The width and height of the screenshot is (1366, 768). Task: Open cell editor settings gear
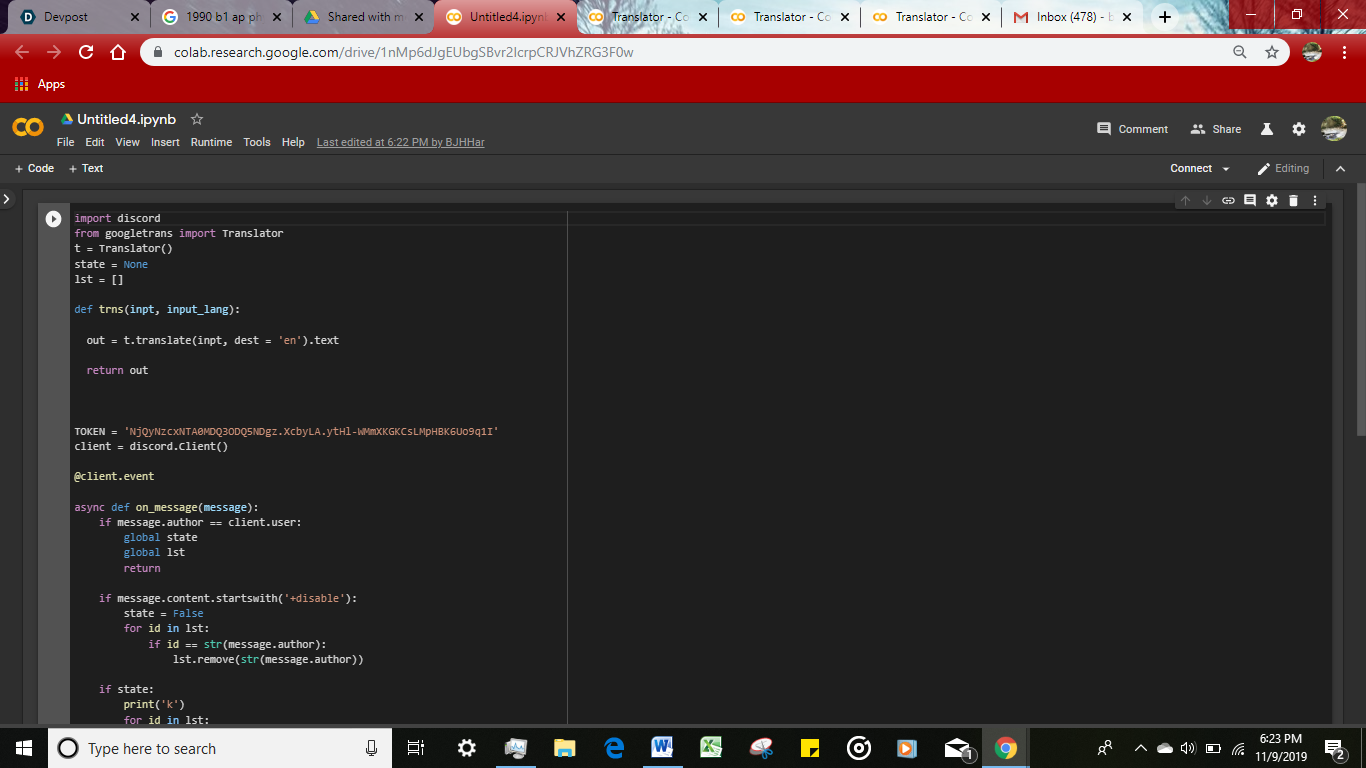click(x=1271, y=201)
